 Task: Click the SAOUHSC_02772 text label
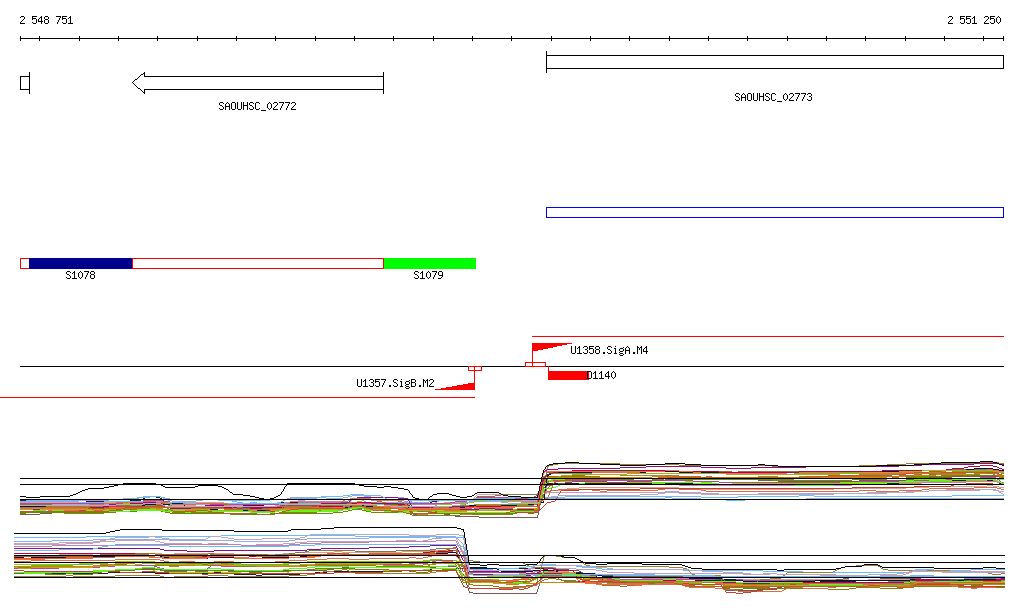coord(257,106)
